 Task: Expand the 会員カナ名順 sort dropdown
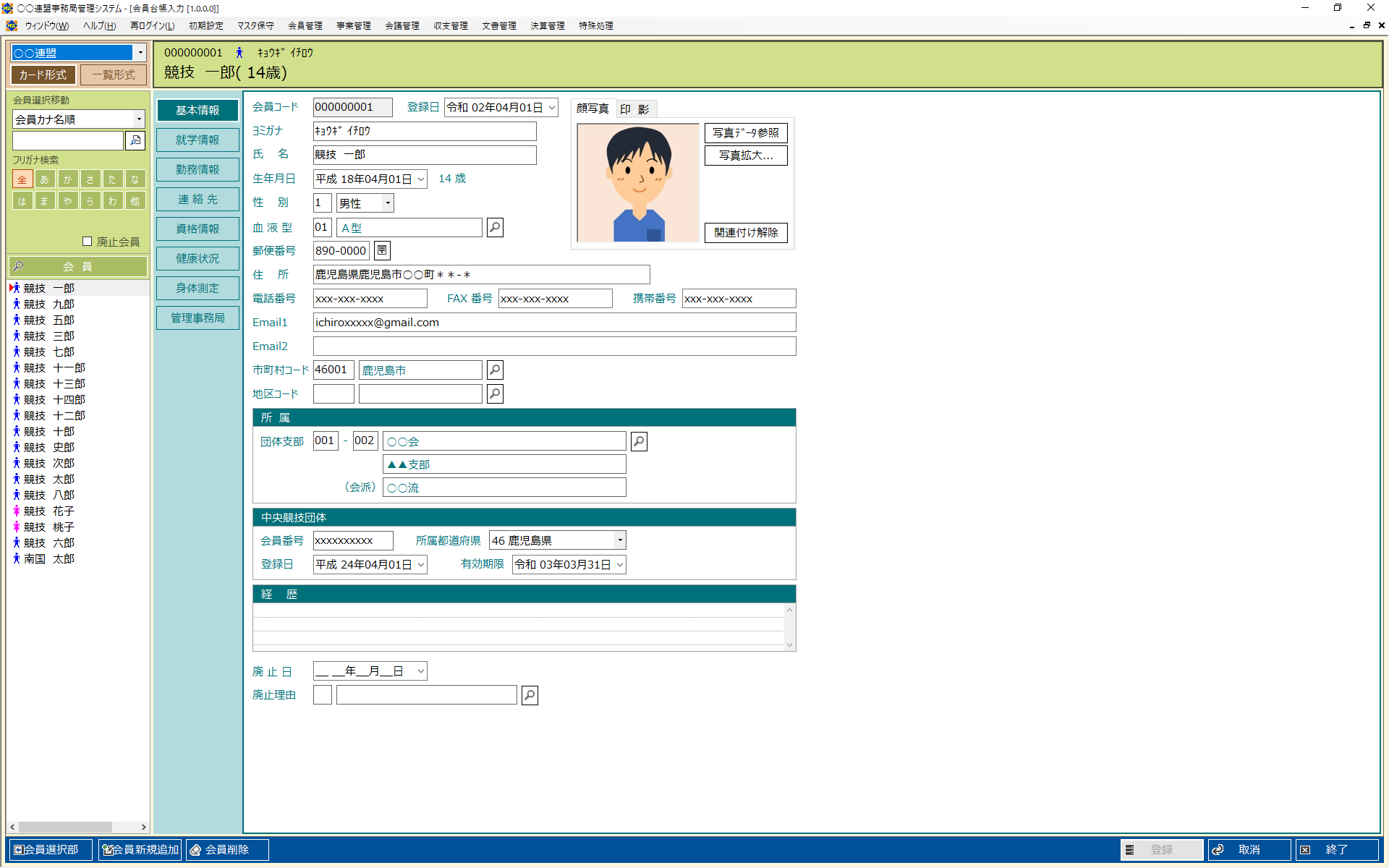(139, 119)
